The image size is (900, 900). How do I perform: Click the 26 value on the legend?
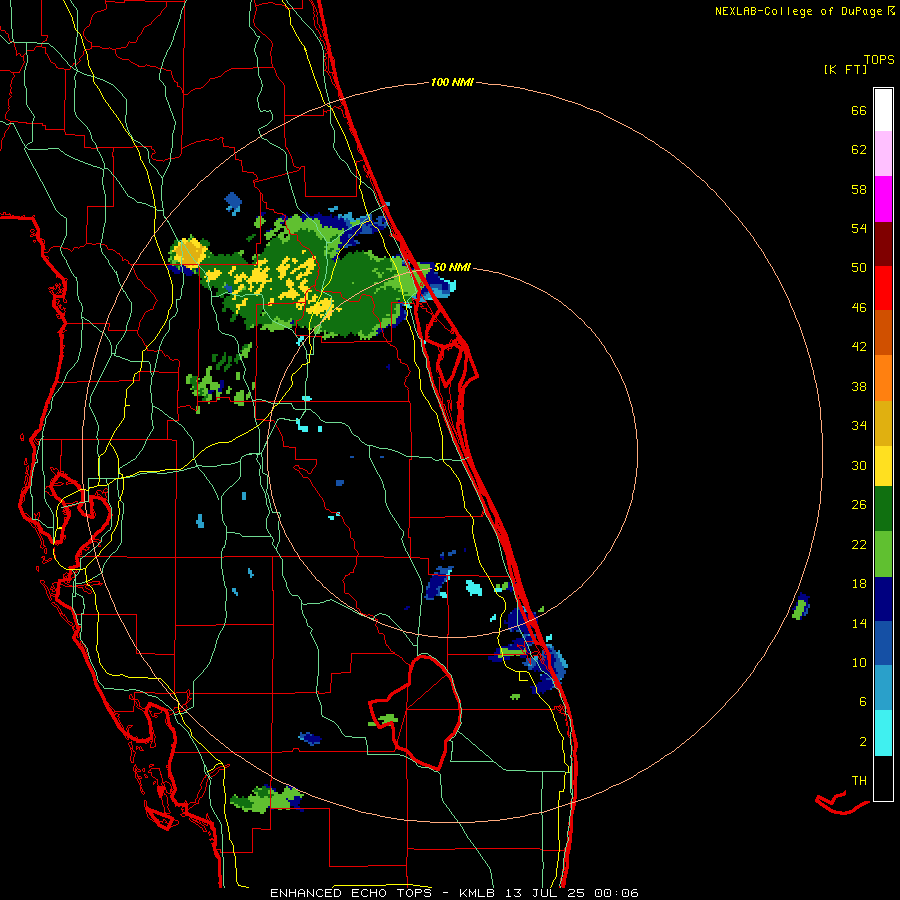click(859, 505)
